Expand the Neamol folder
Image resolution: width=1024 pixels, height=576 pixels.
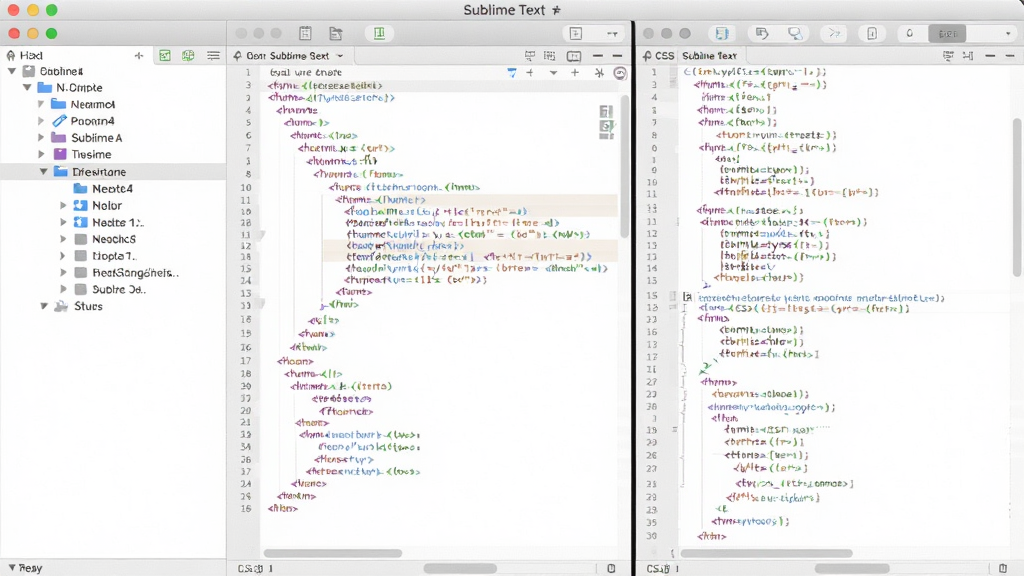pos(41,104)
